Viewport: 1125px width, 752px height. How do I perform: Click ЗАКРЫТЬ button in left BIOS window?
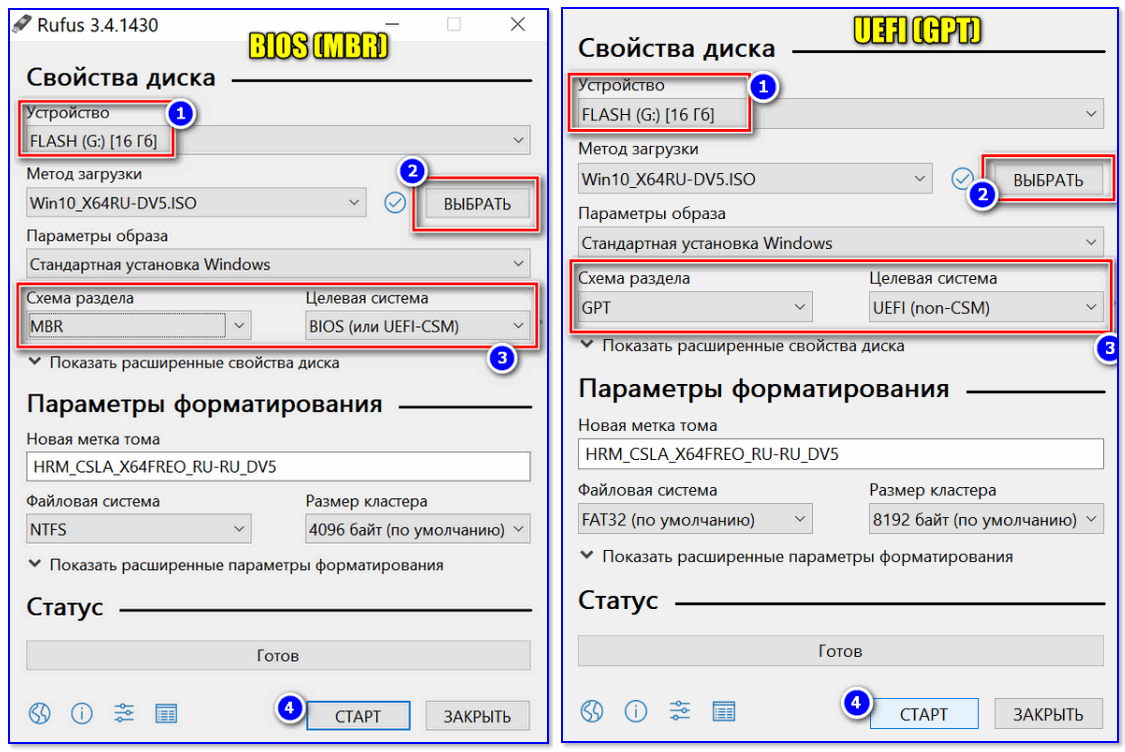pos(477,715)
